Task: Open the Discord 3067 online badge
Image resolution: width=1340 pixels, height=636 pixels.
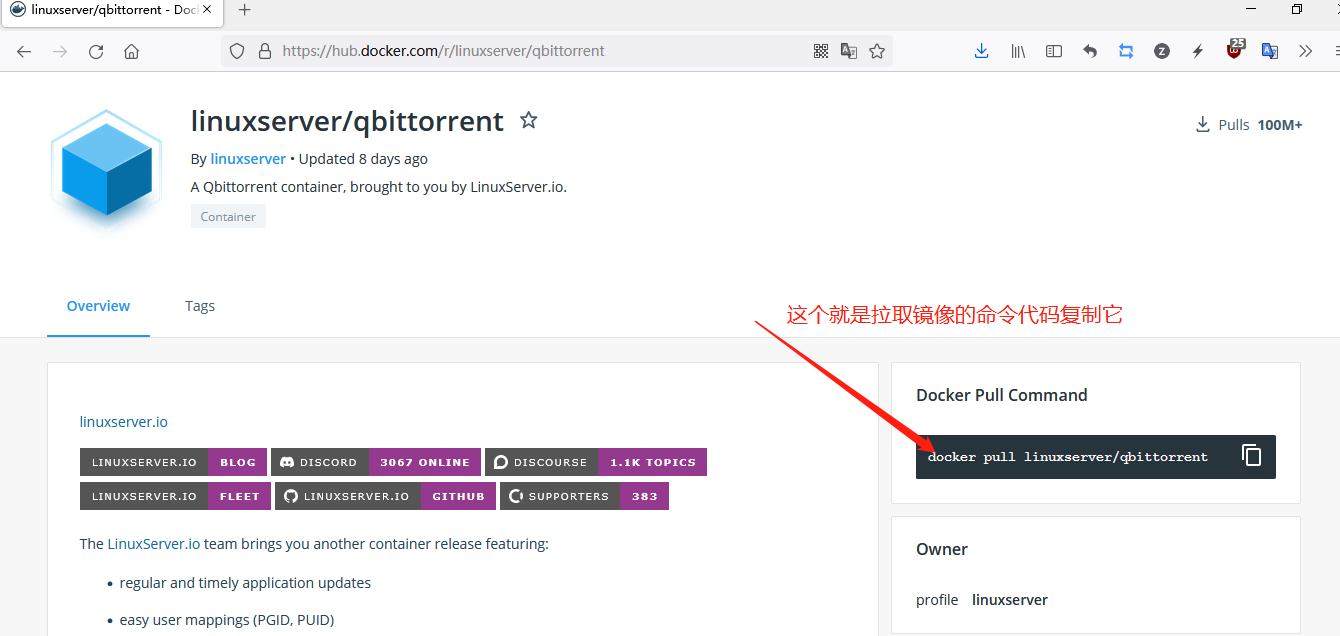Action: click(376, 462)
